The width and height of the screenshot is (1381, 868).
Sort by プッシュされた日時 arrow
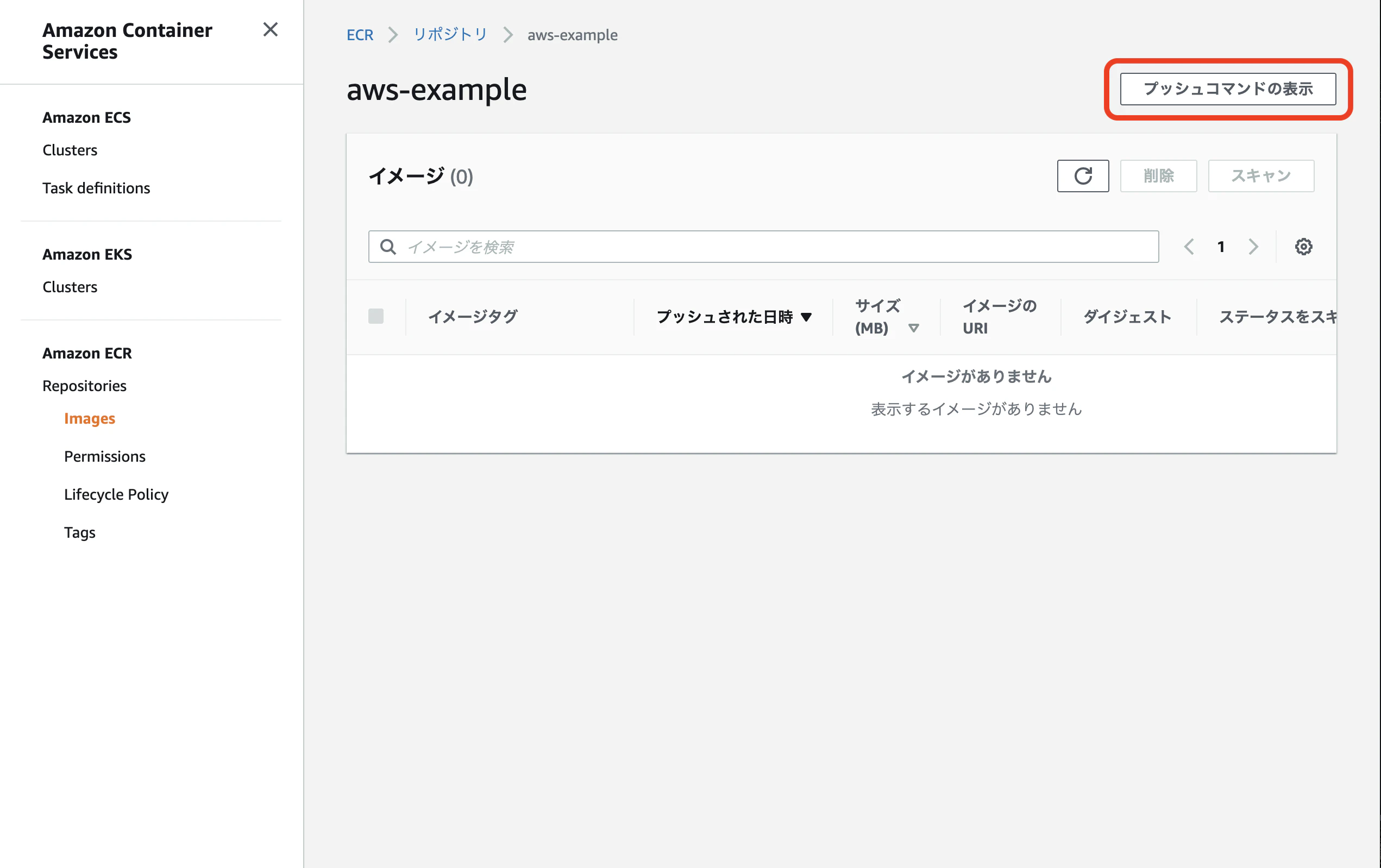[806, 317]
